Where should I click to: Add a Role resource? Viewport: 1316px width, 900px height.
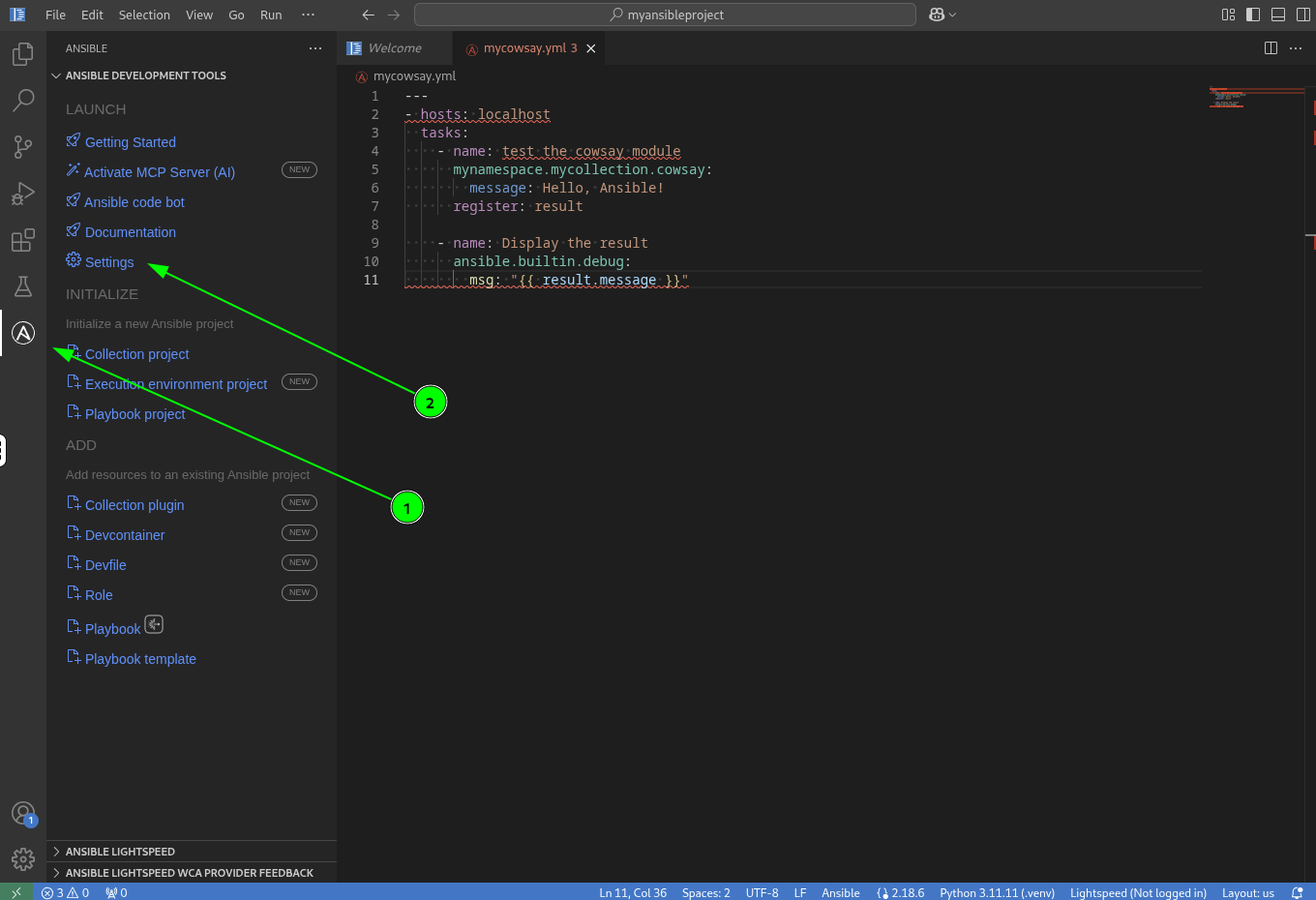(x=99, y=595)
